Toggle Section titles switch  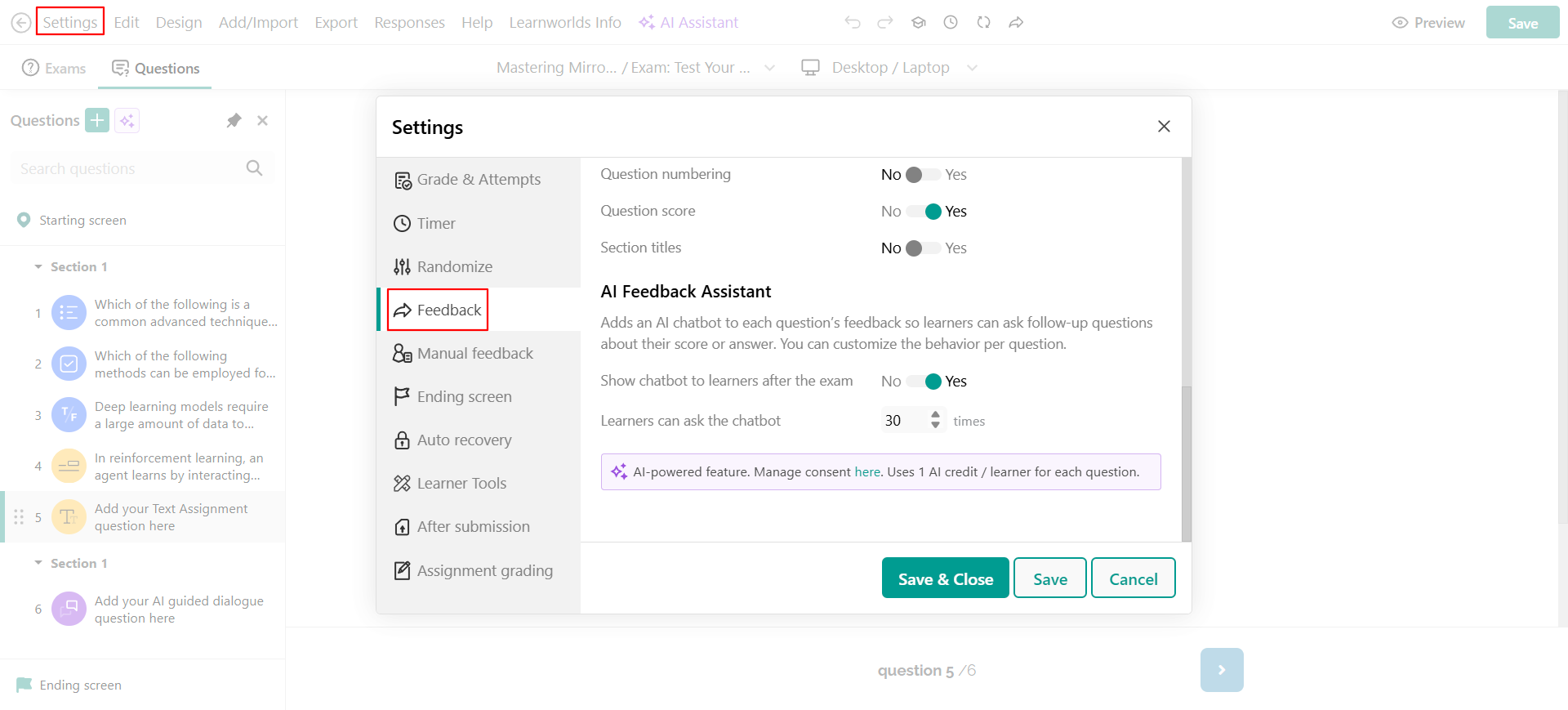click(x=923, y=248)
